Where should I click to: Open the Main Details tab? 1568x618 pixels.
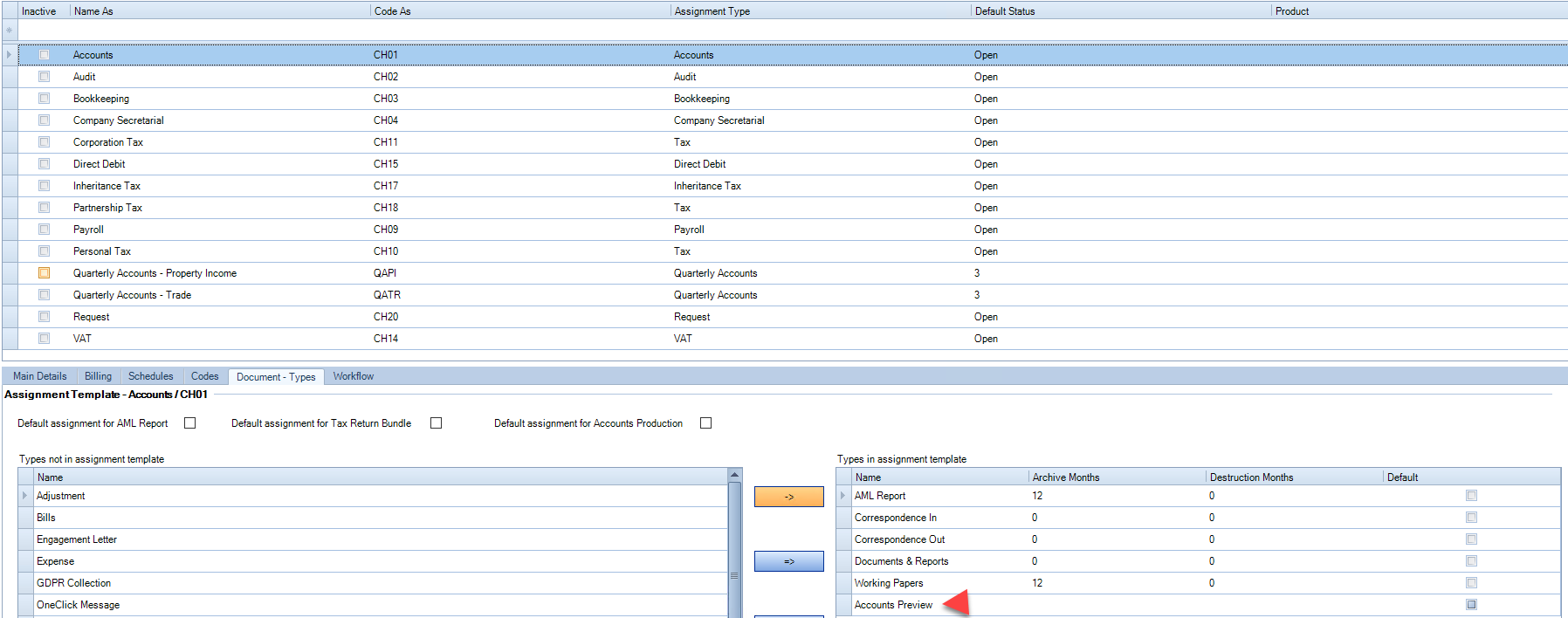point(39,376)
